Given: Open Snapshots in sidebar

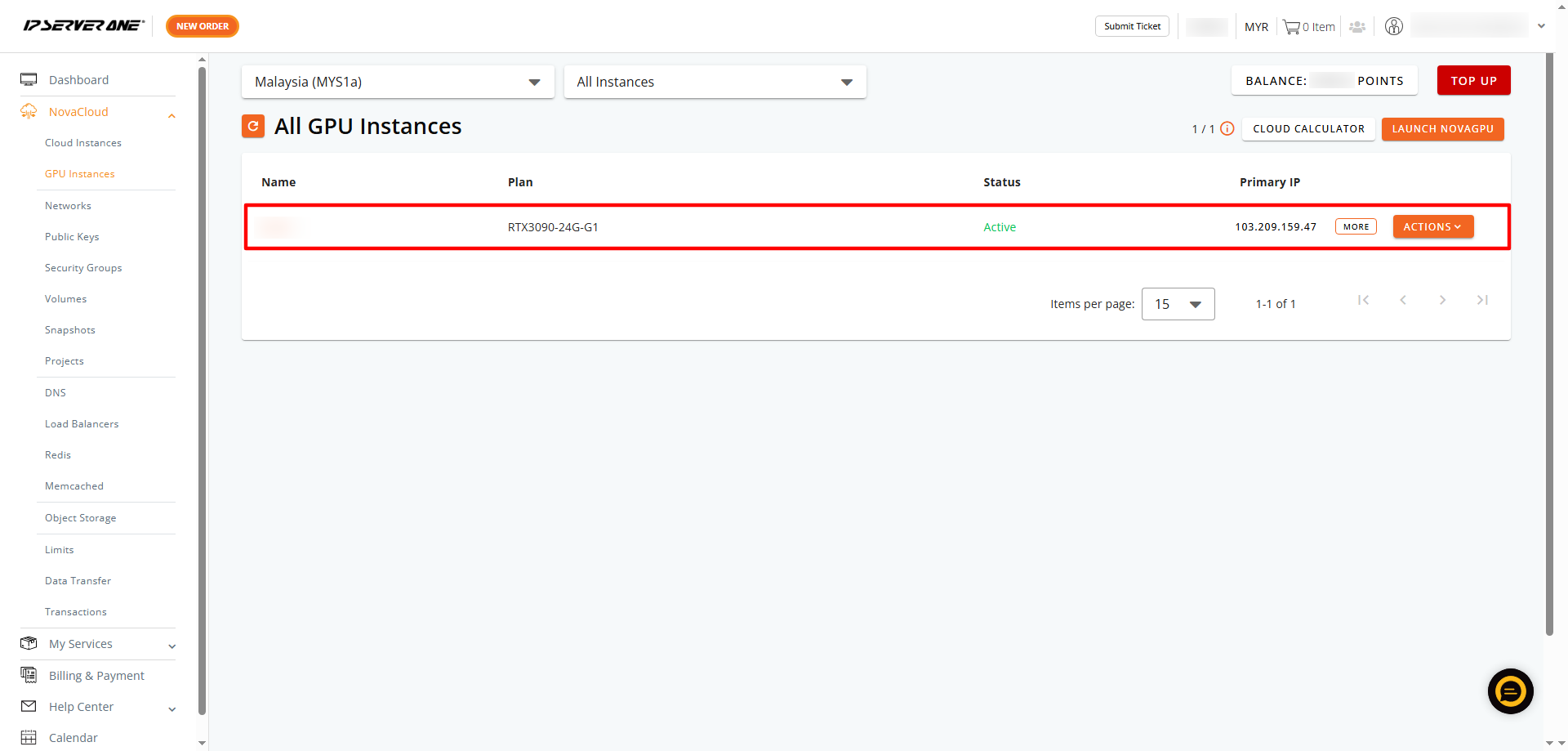Looking at the screenshot, I should pyautogui.click(x=70, y=329).
